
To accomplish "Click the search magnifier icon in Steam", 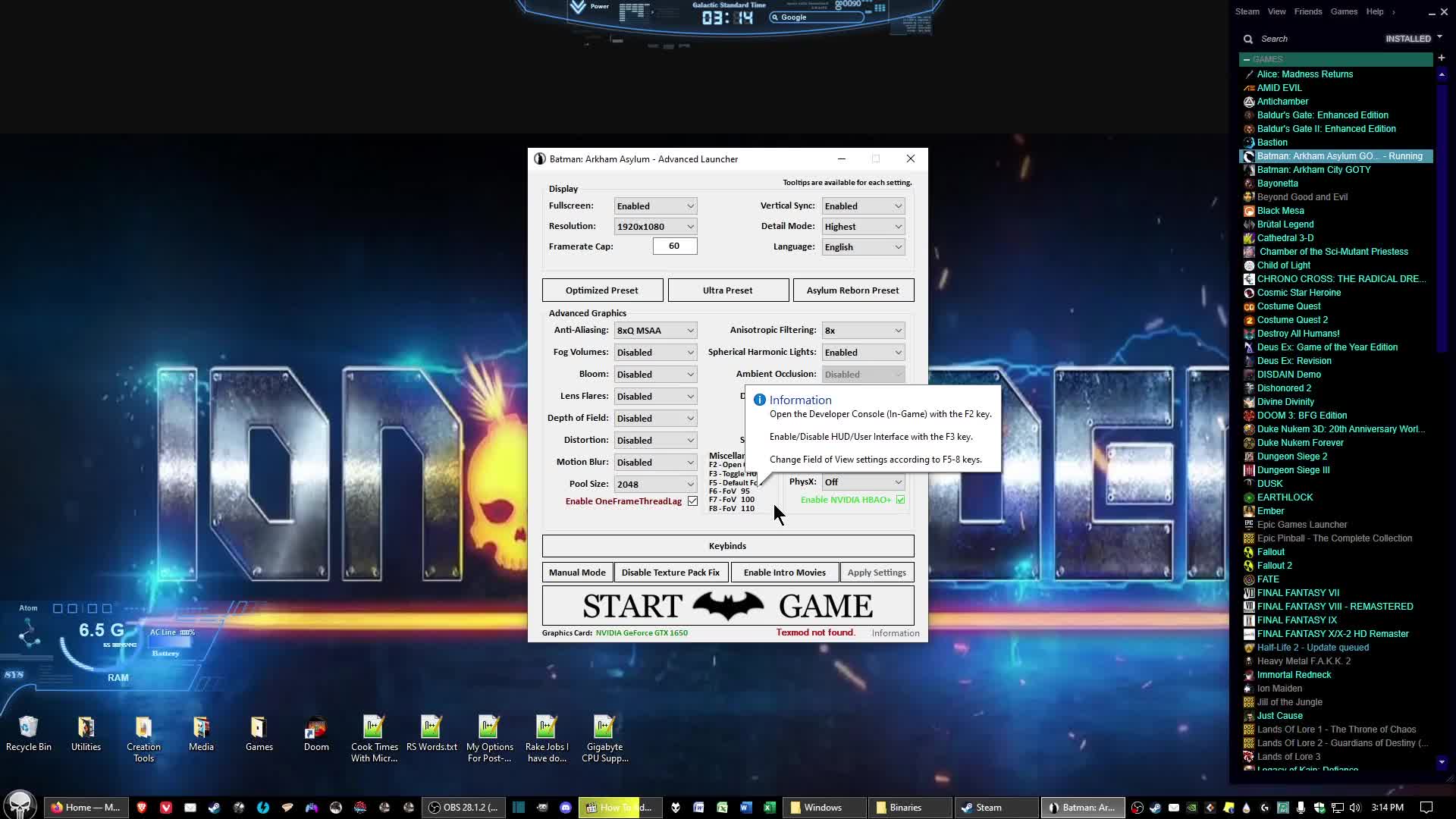I will click(1248, 39).
